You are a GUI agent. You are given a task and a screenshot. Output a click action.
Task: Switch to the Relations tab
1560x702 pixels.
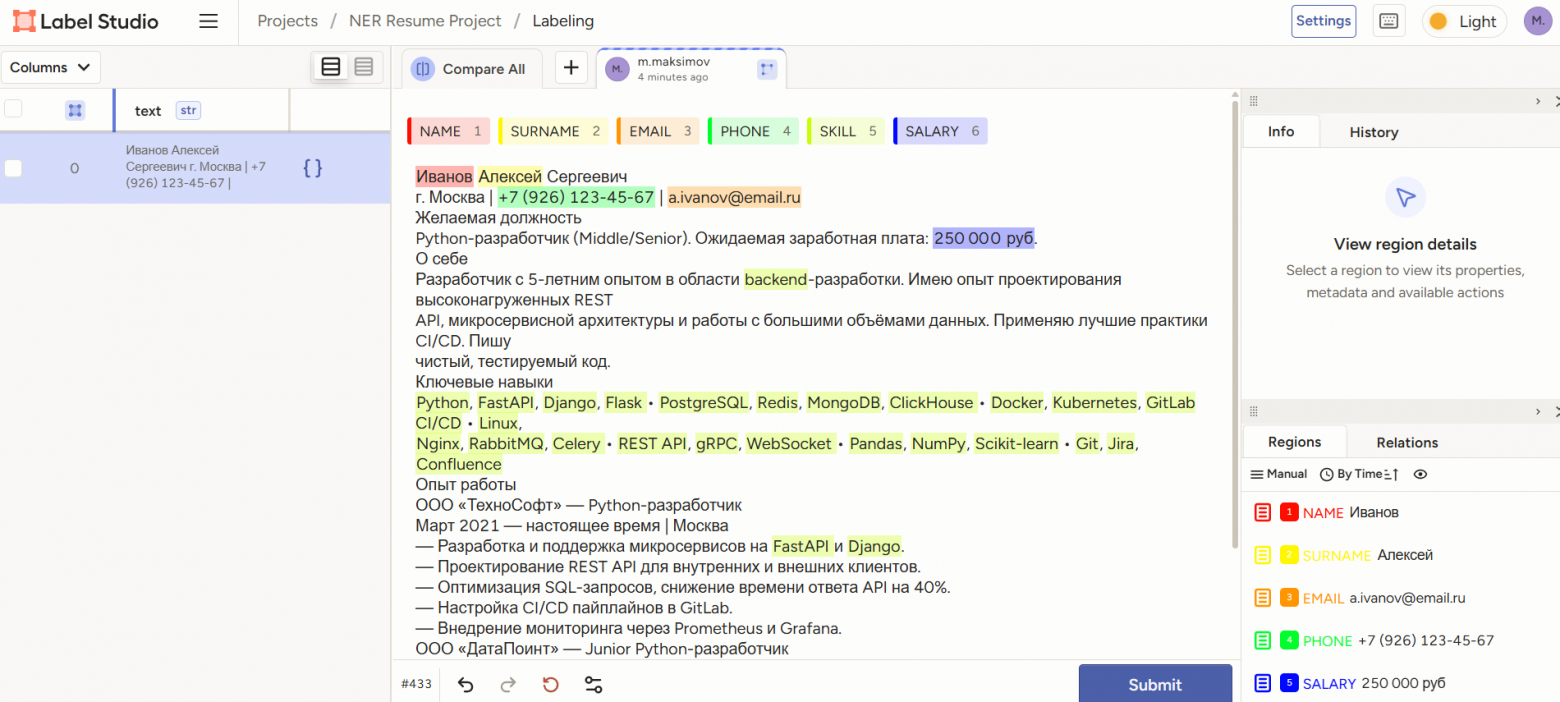click(x=1406, y=442)
